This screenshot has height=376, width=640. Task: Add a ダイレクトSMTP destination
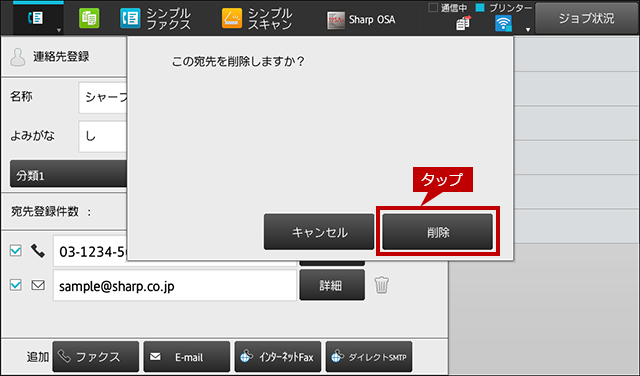tap(369, 357)
